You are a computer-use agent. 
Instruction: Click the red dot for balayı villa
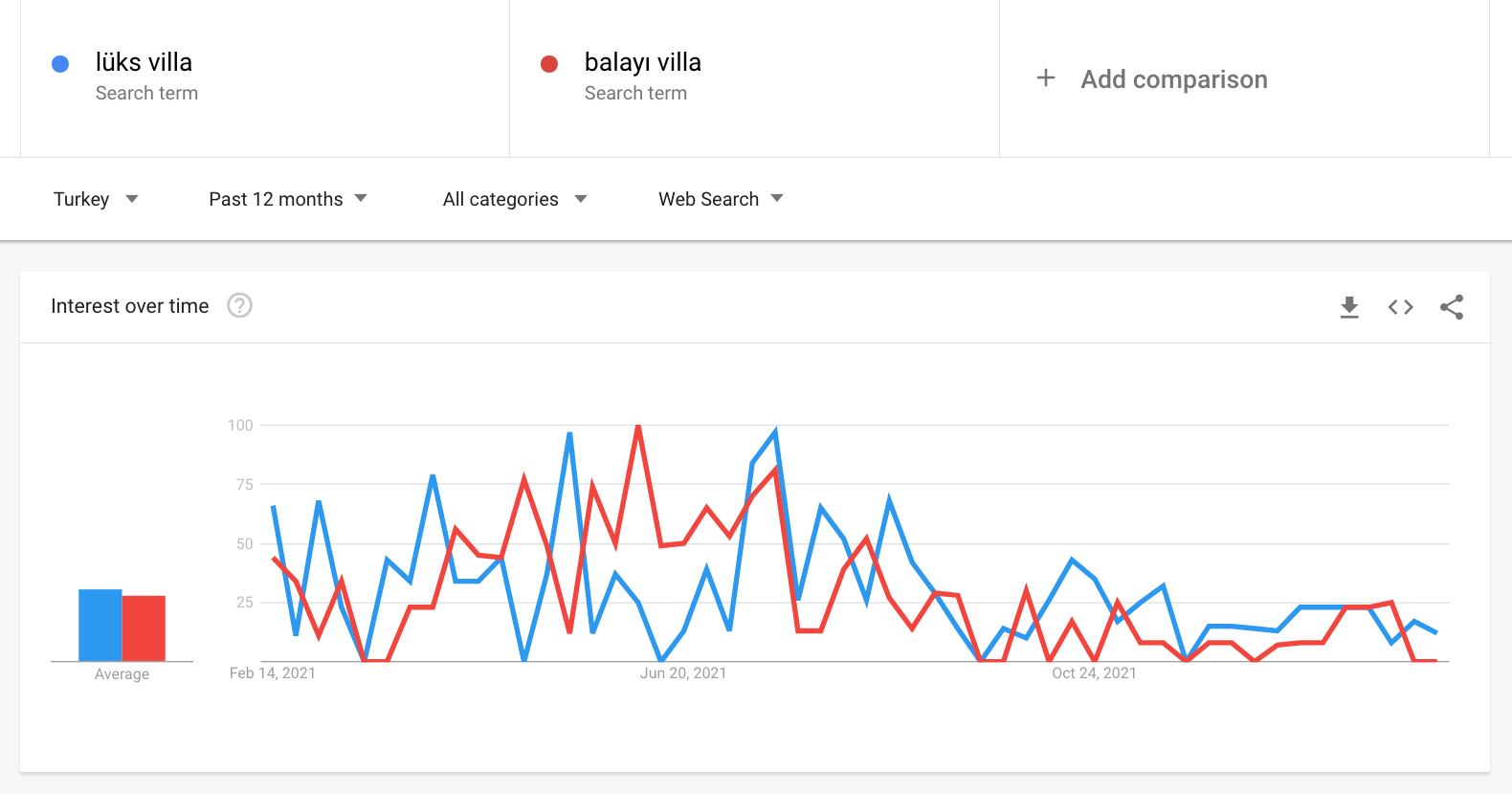[549, 64]
